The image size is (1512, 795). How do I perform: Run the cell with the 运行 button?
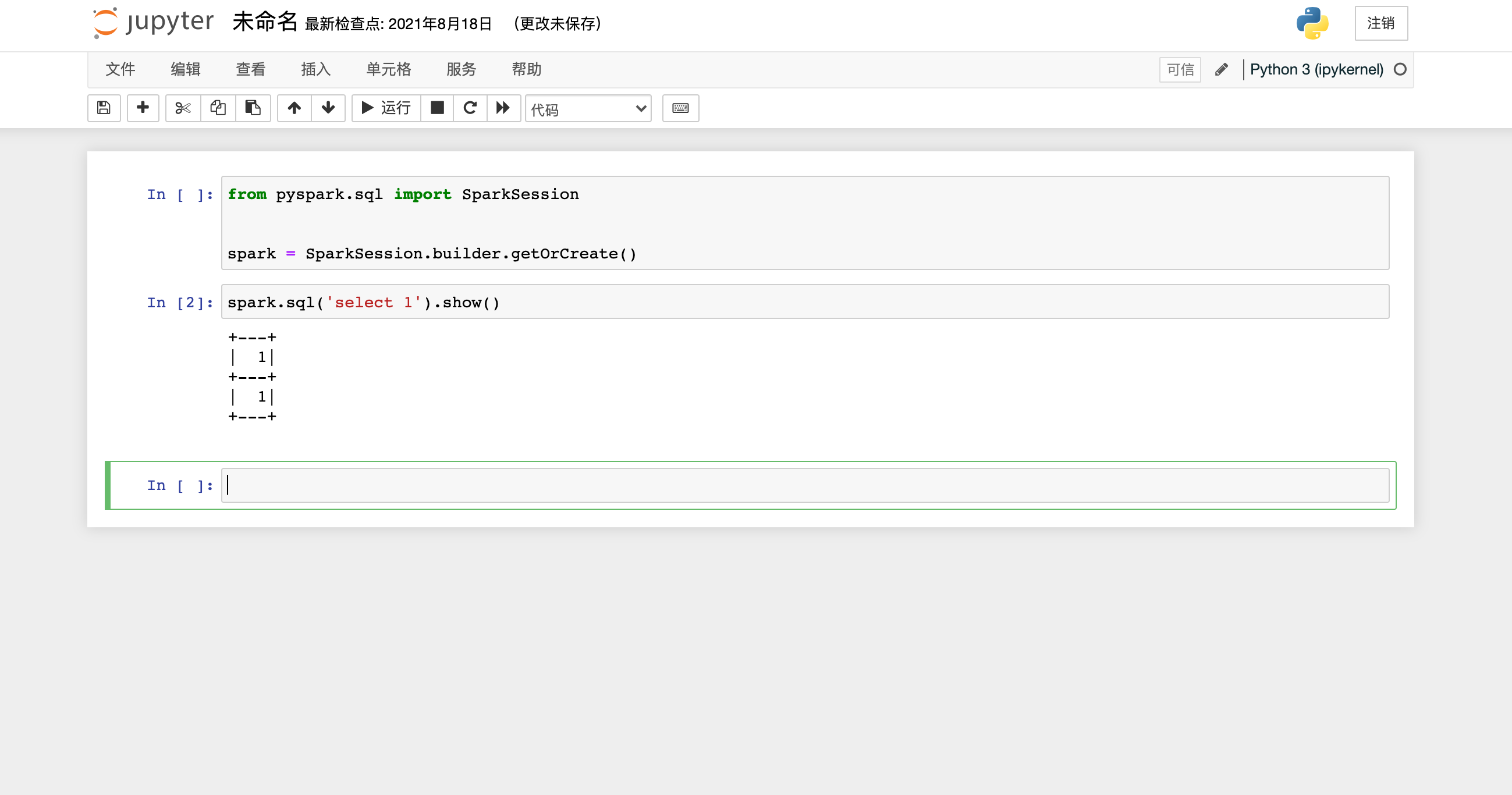pos(385,108)
